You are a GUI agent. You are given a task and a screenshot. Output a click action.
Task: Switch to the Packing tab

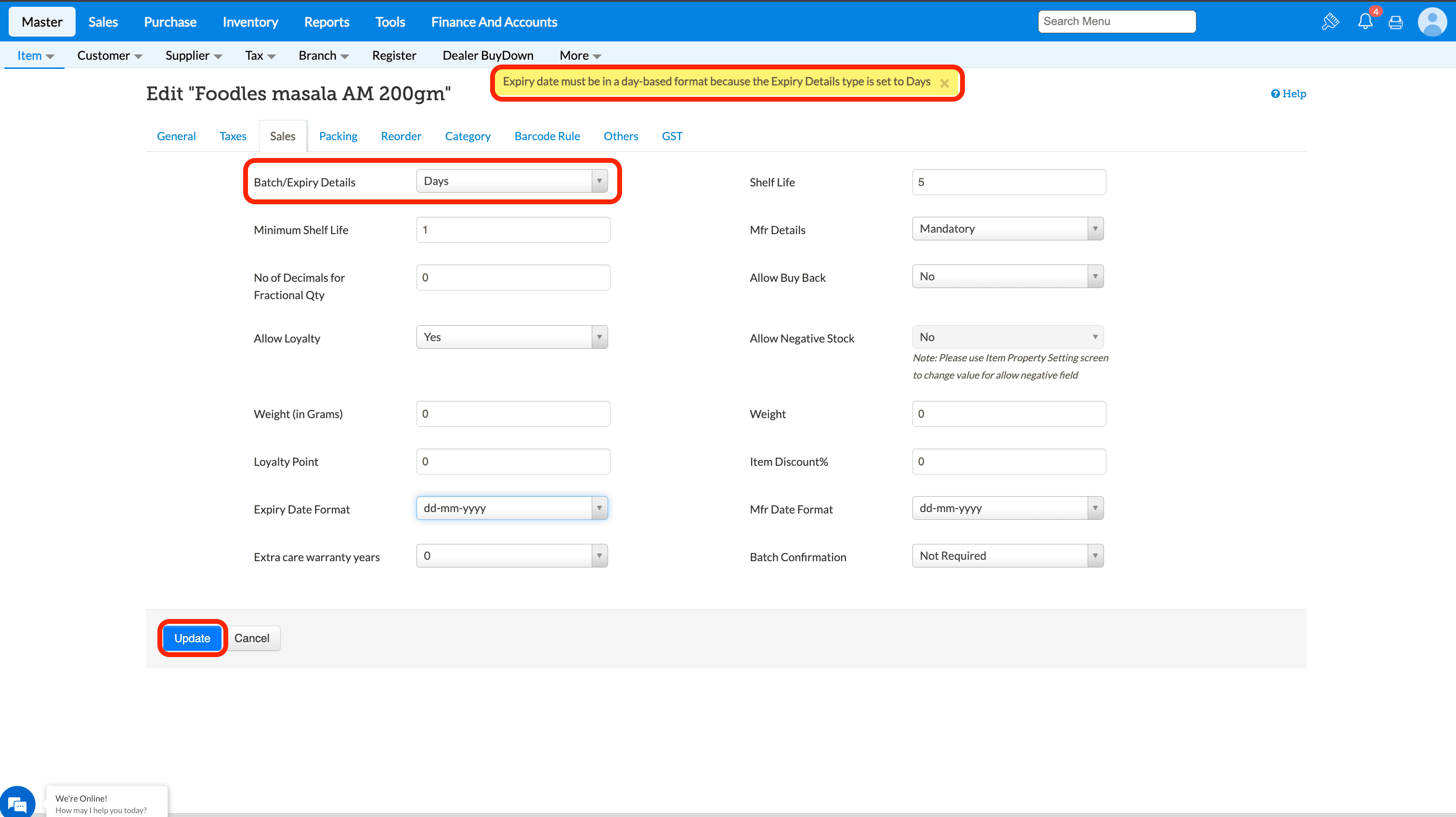tap(338, 136)
